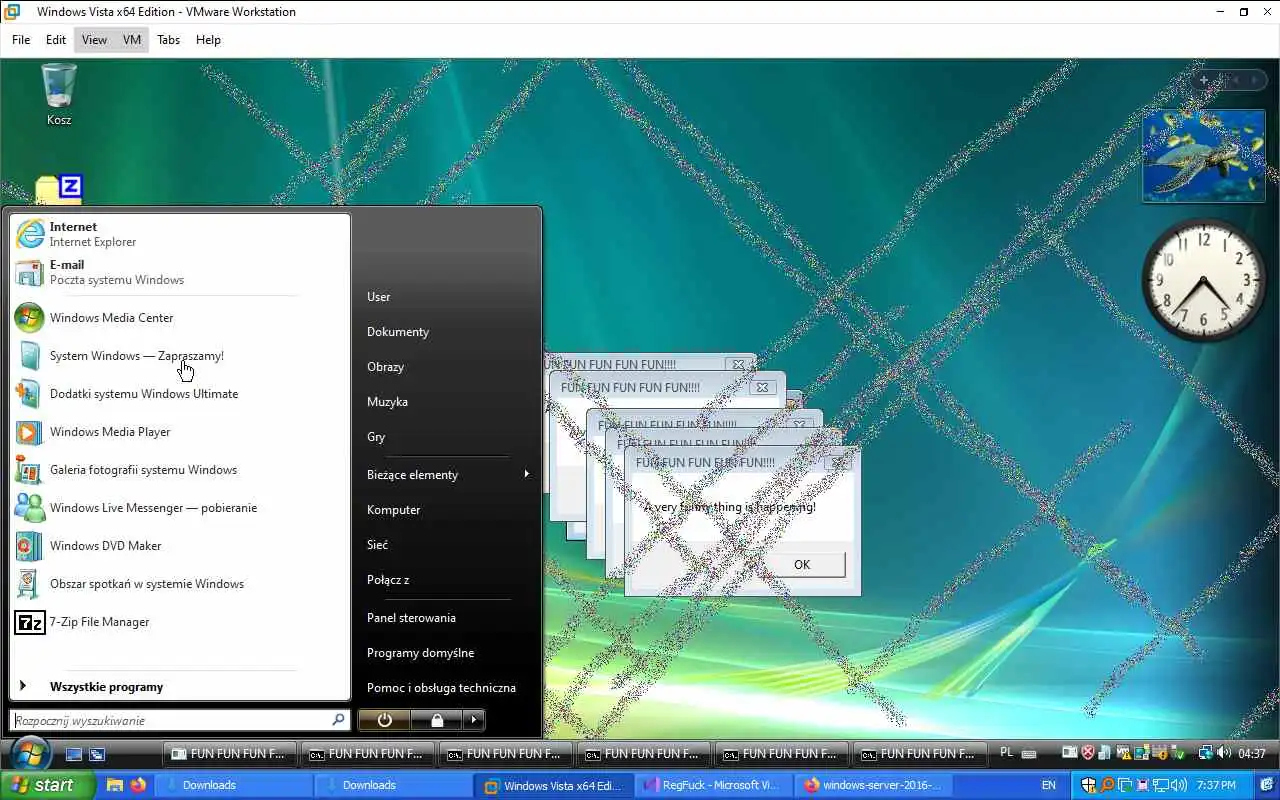Expand the shutdown options arrow
Viewport: 1280px width, 800px height.
tap(473, 720)
